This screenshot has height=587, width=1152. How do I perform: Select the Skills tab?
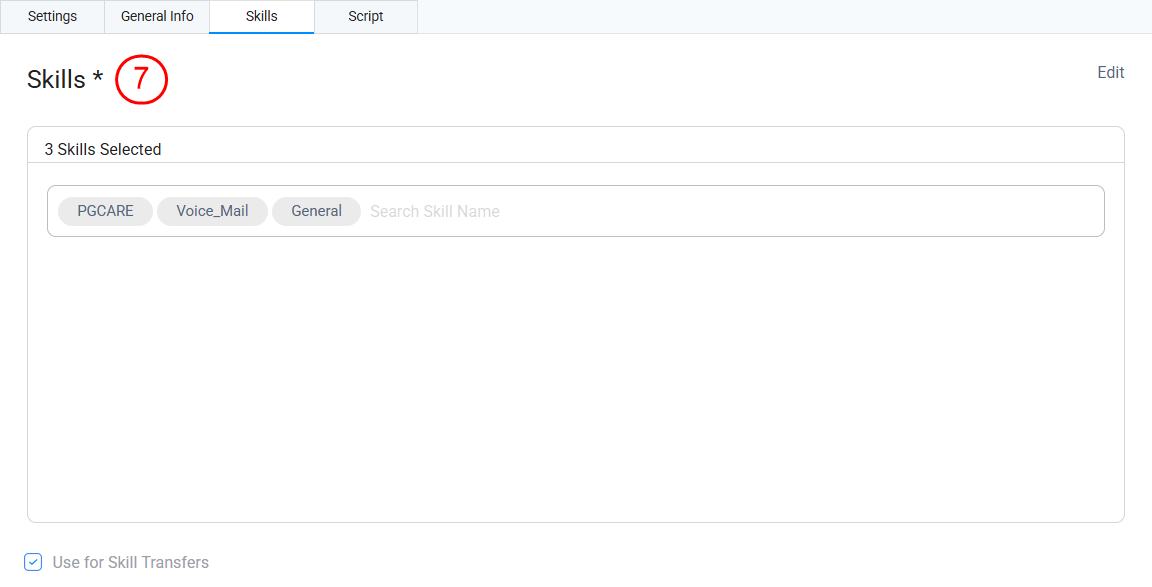(x=261, y=17)
